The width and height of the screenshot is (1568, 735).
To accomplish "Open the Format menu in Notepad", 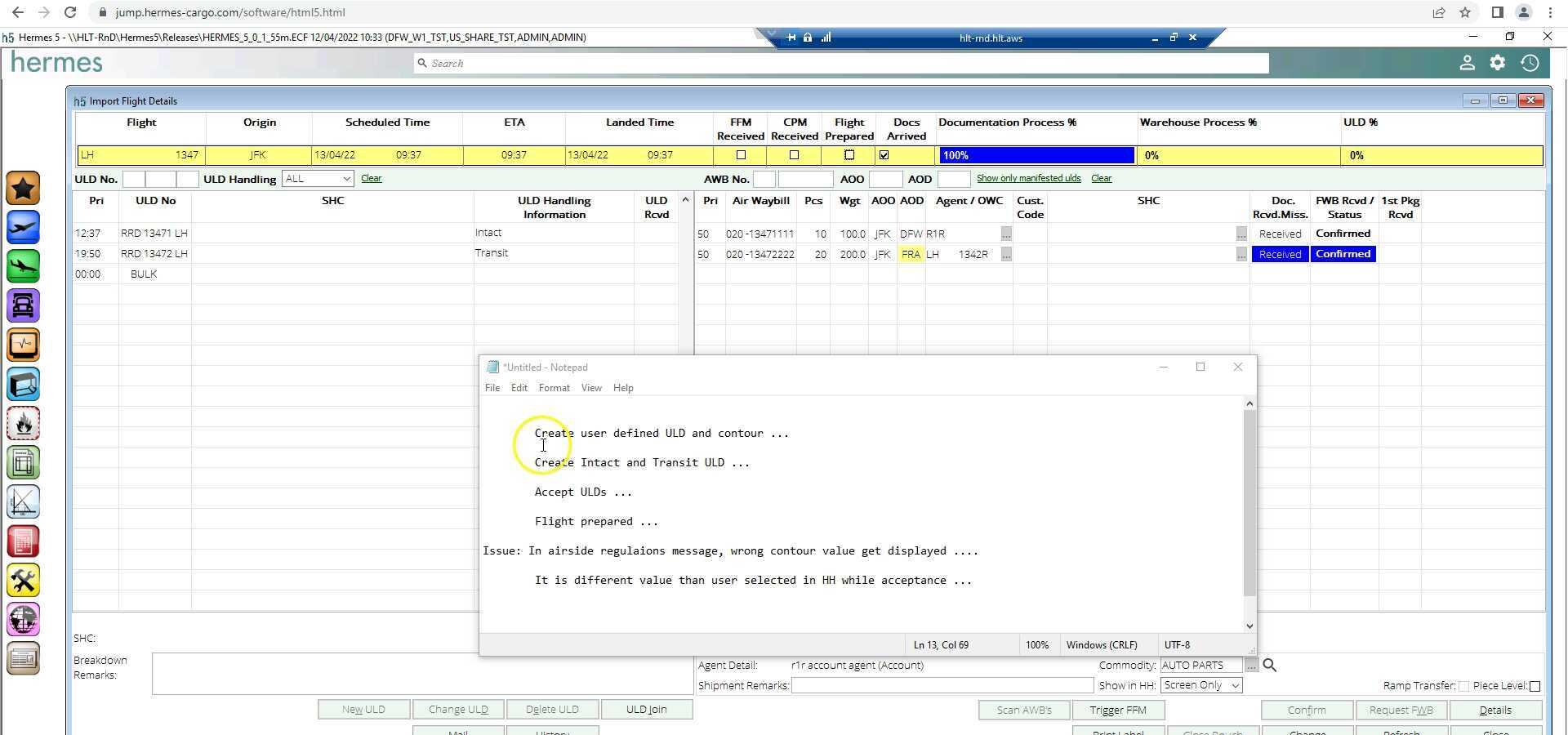I will coord(554,388).
